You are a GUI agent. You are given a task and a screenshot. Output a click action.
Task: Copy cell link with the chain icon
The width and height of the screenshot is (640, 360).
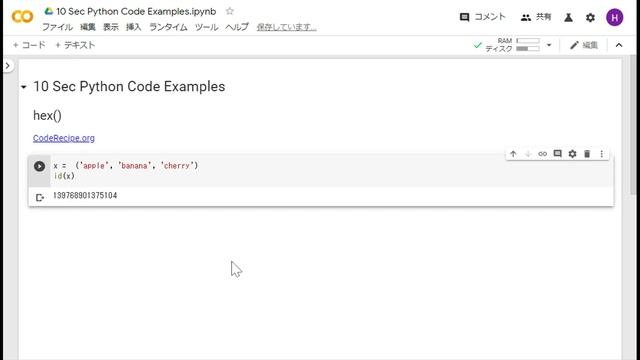(x=542, y=154)
